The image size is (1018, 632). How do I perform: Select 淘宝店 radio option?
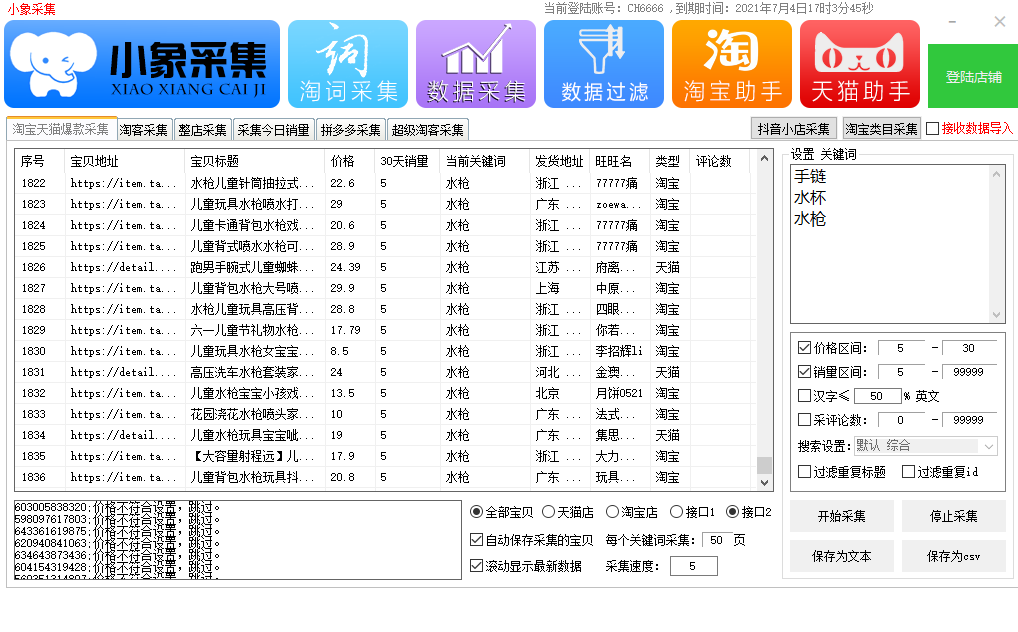point(612,512)
